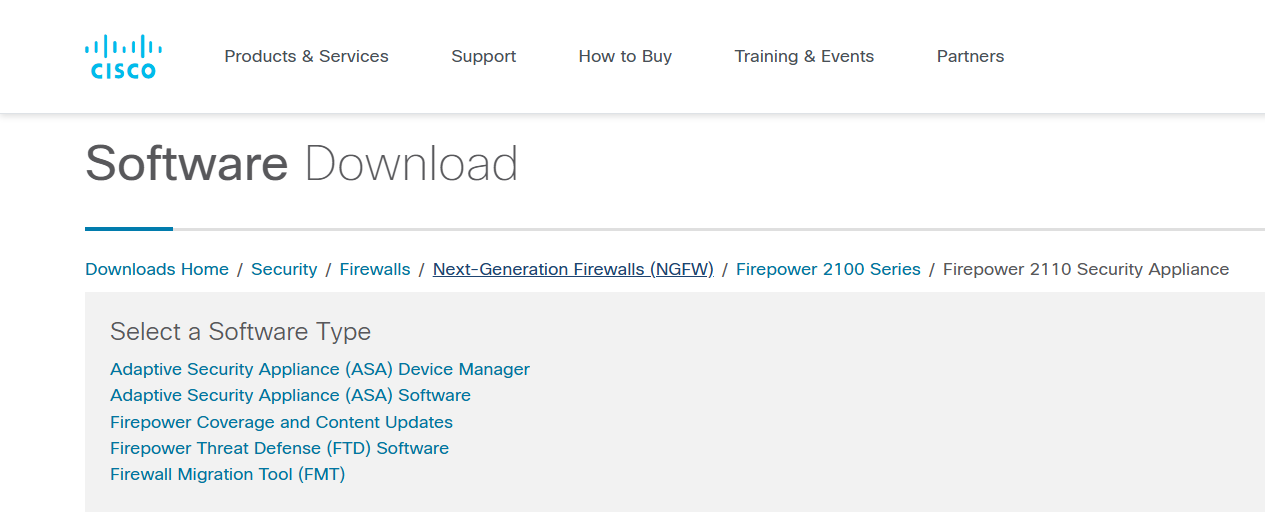Click Firepower 2110 Security Appliance breadcrumb text

pos(1086,269)
